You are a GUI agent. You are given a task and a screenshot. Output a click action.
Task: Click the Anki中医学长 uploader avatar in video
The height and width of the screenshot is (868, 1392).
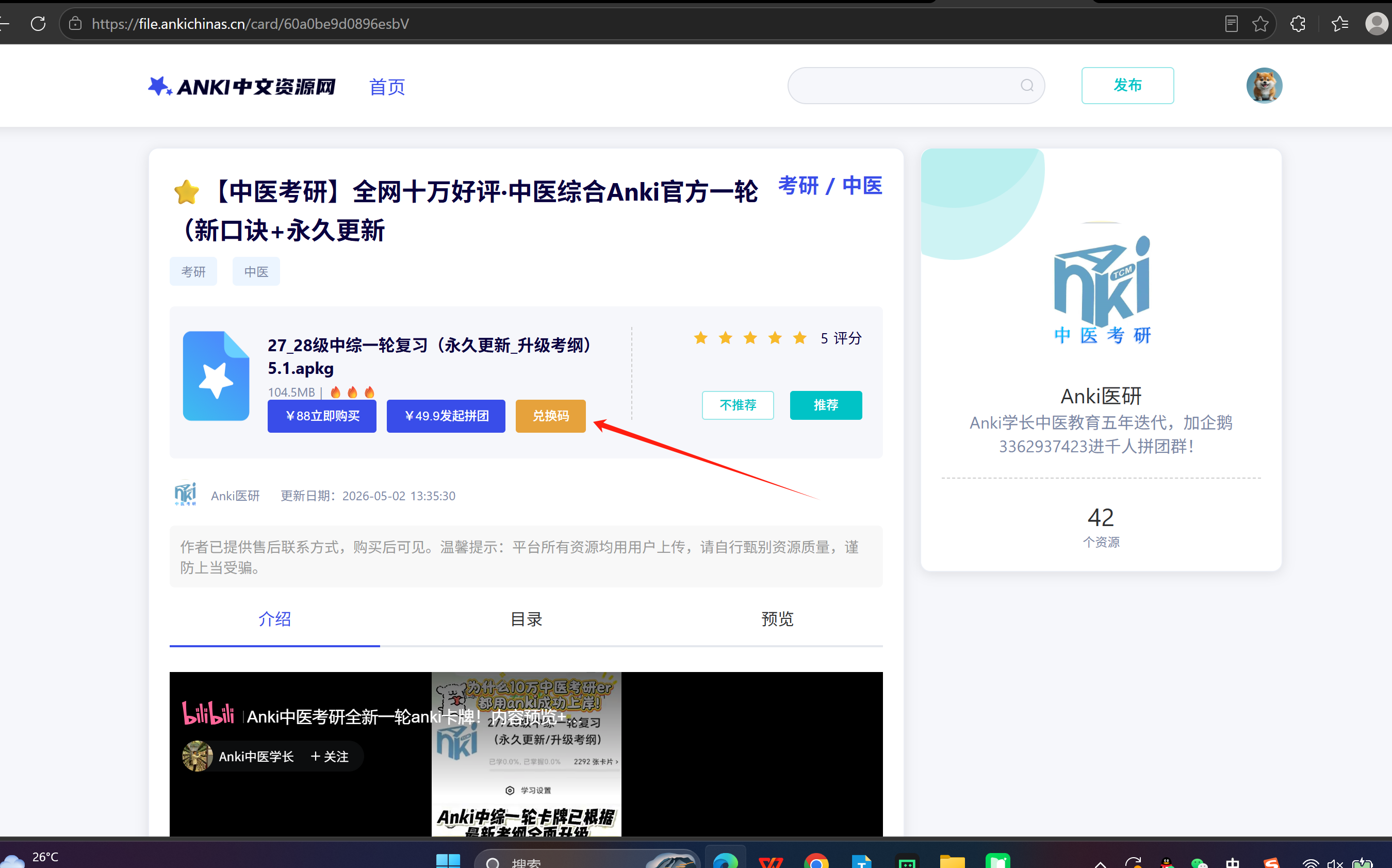pyautogui.click(x=197, y=756)
